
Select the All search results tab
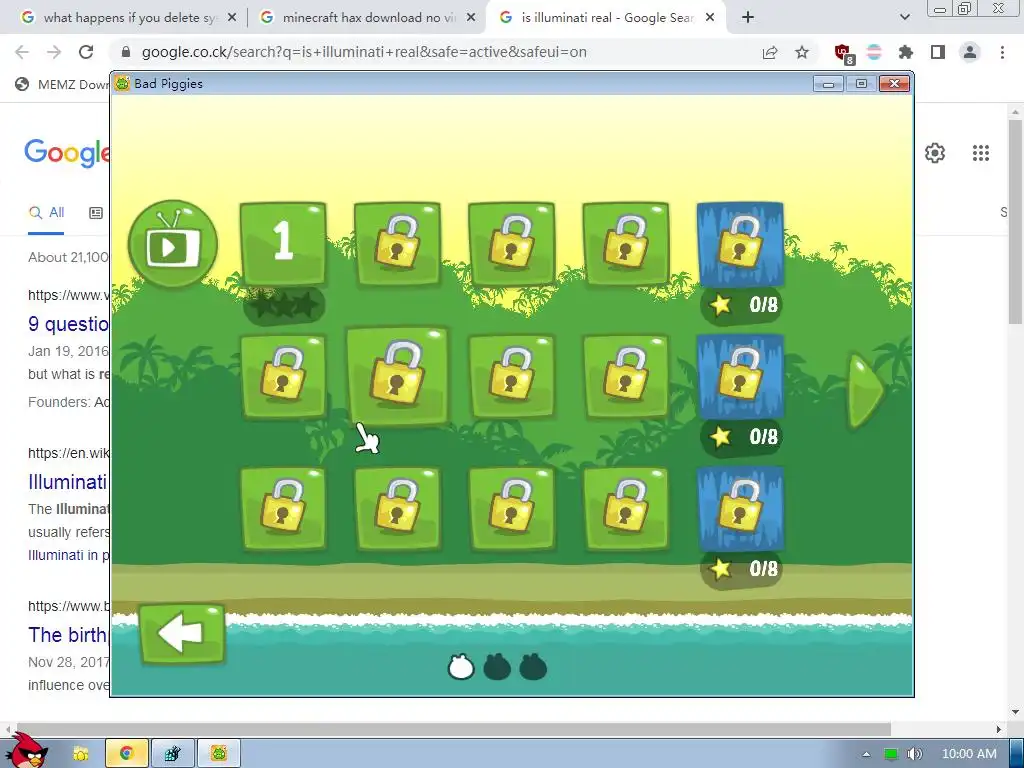coord(46,212)
